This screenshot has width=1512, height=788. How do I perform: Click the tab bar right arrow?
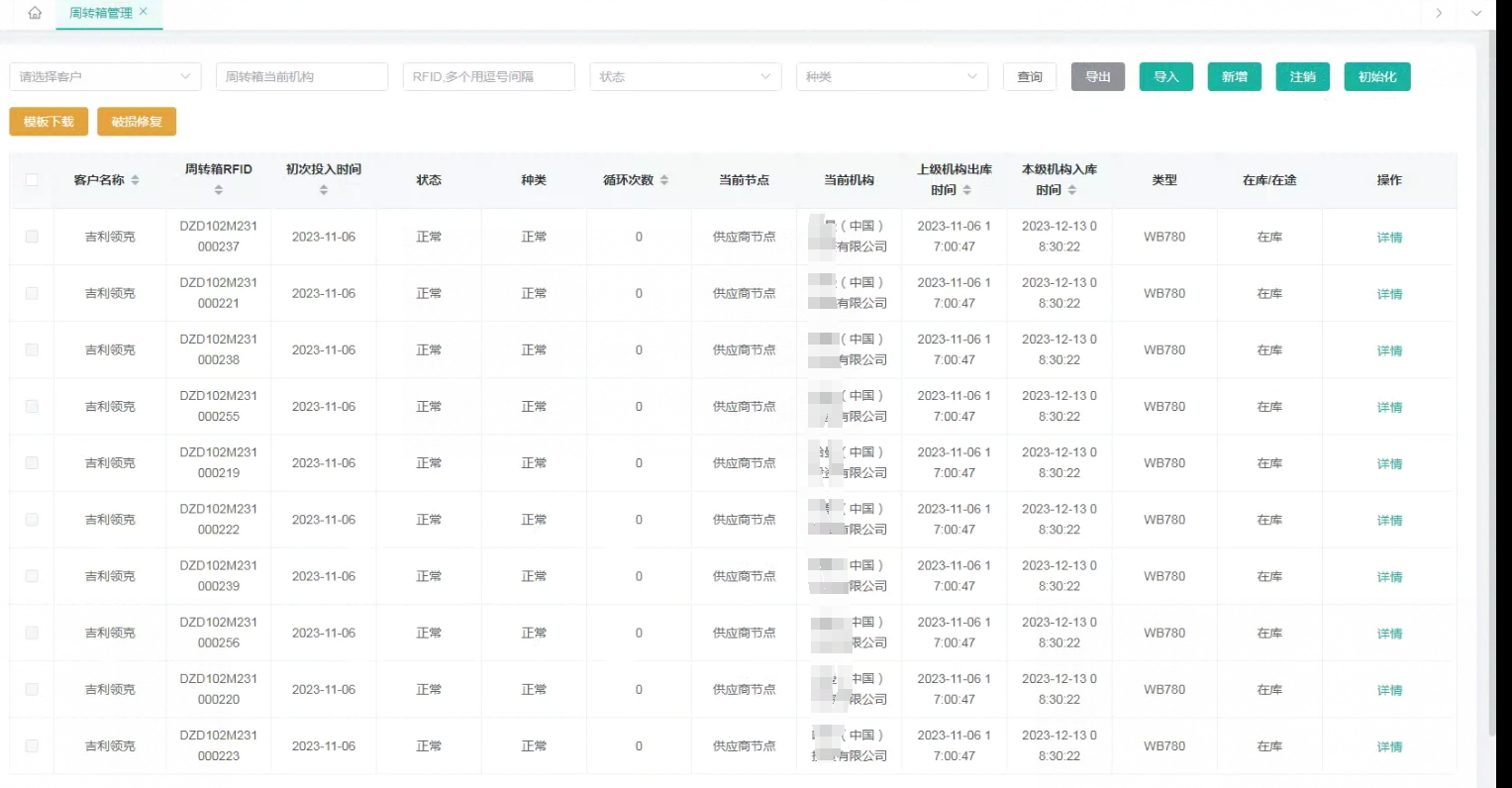coord(1439,13)
